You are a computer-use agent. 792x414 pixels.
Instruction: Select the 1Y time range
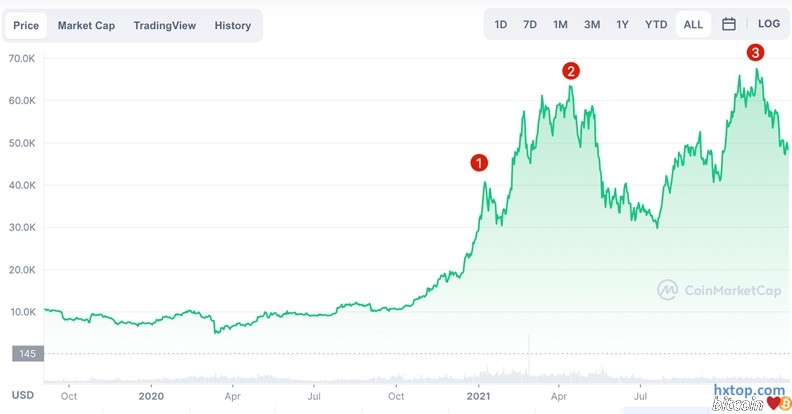(623, 24)
